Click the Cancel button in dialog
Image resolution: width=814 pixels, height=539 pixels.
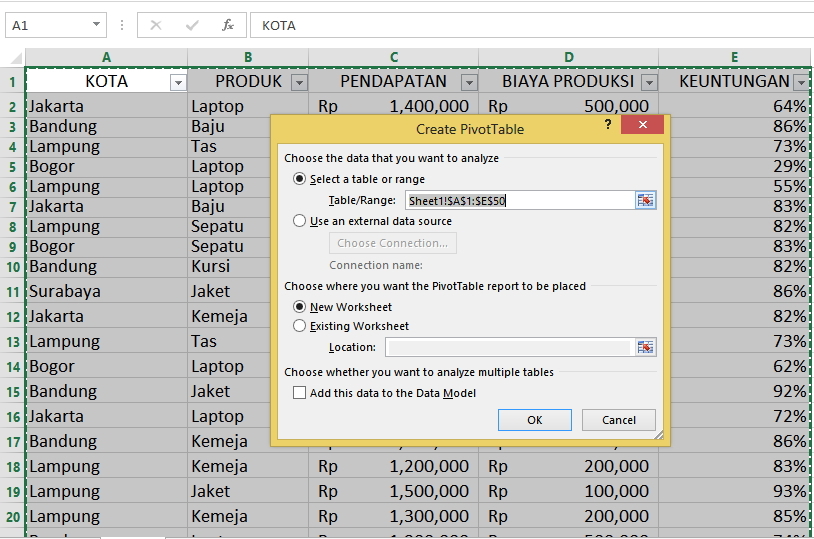click(619, 420)
